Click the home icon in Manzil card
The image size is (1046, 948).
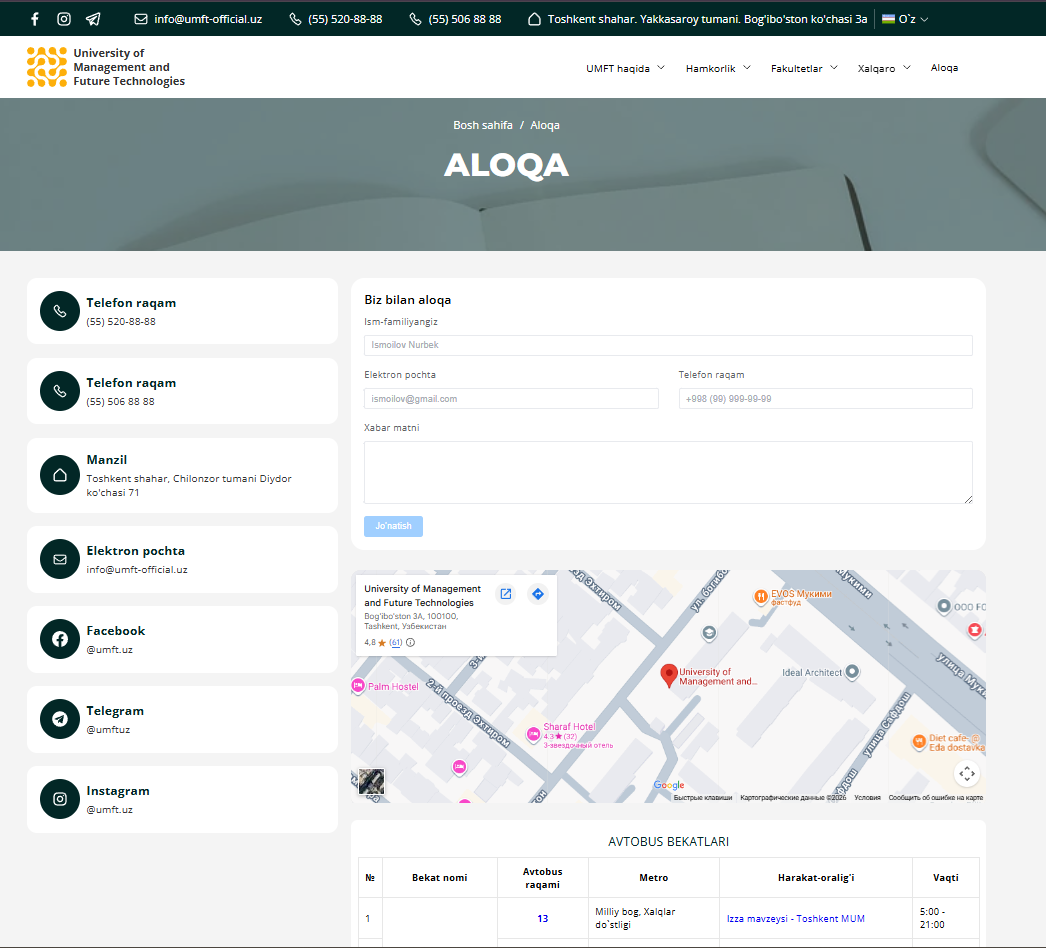coord(60,475)
